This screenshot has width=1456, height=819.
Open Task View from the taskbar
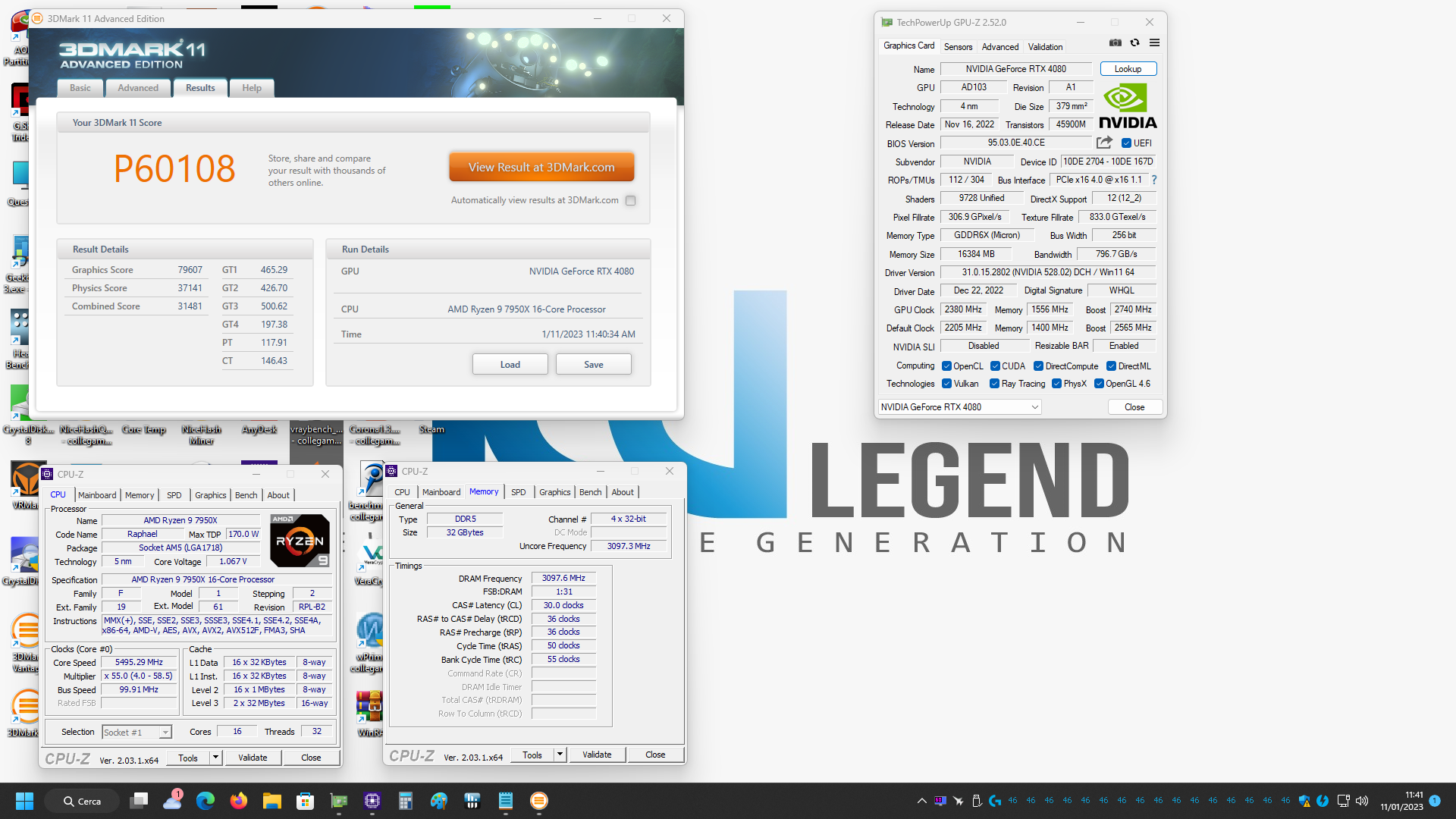pyautogui.click(x=139, y=801)
